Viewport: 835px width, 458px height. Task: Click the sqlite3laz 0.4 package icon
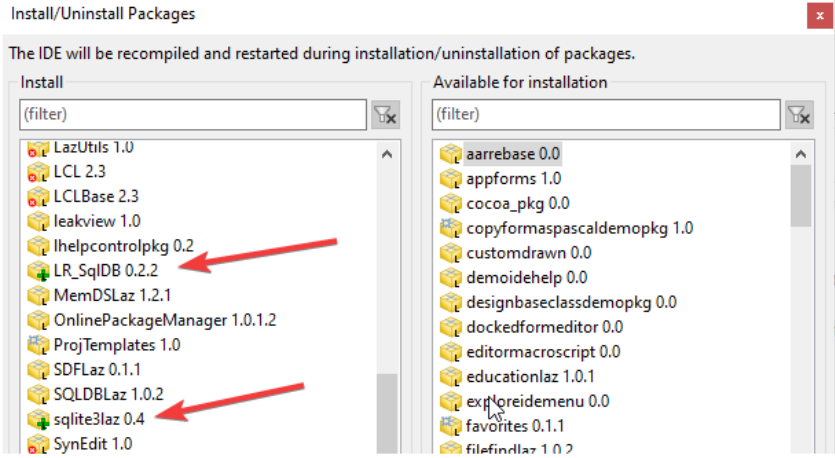tap(38, 418)
